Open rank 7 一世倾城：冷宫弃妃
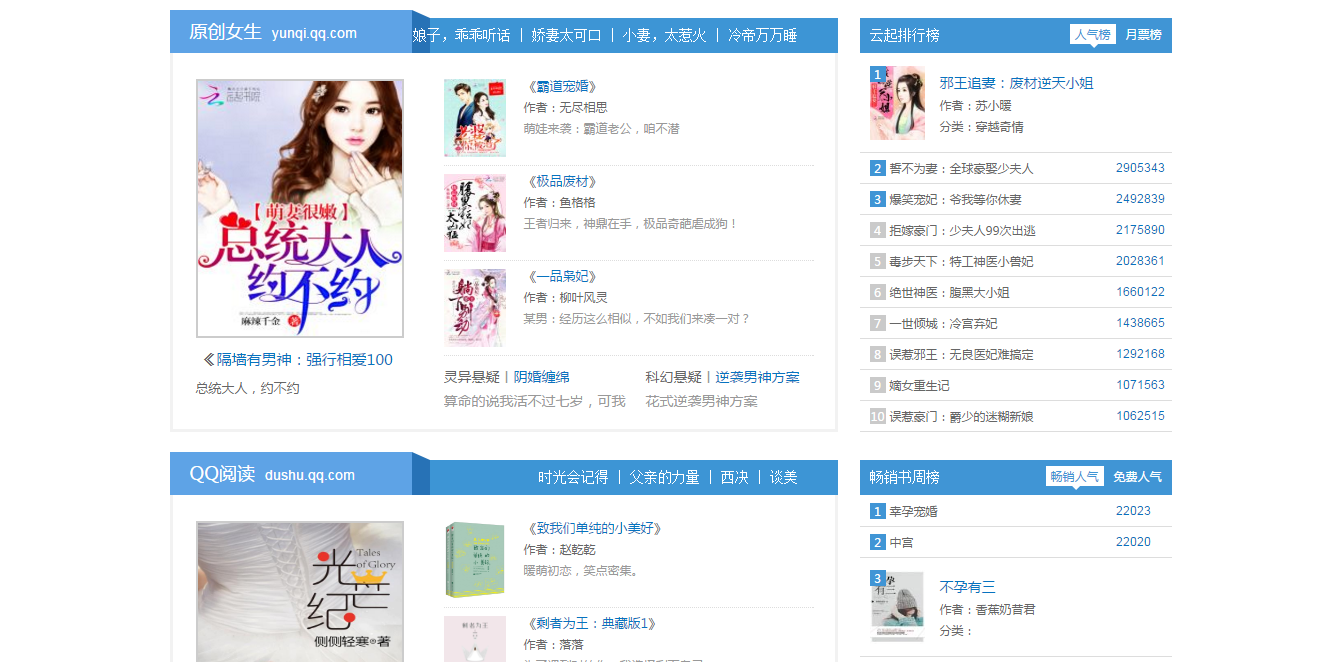Image resolution: width=1344 pixels, height=662 pixels. 943,324
